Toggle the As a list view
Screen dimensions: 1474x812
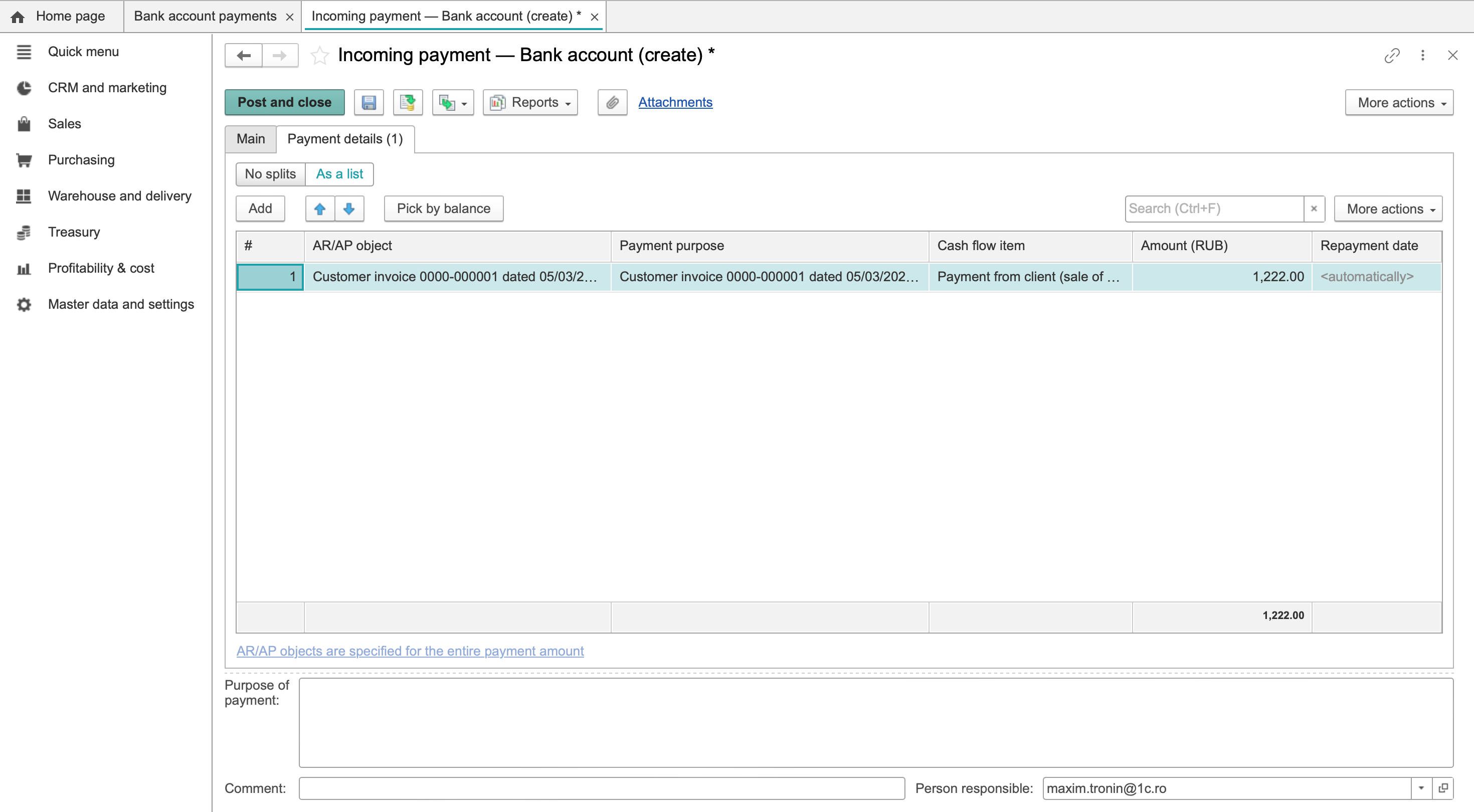click(x=339, y=174)
